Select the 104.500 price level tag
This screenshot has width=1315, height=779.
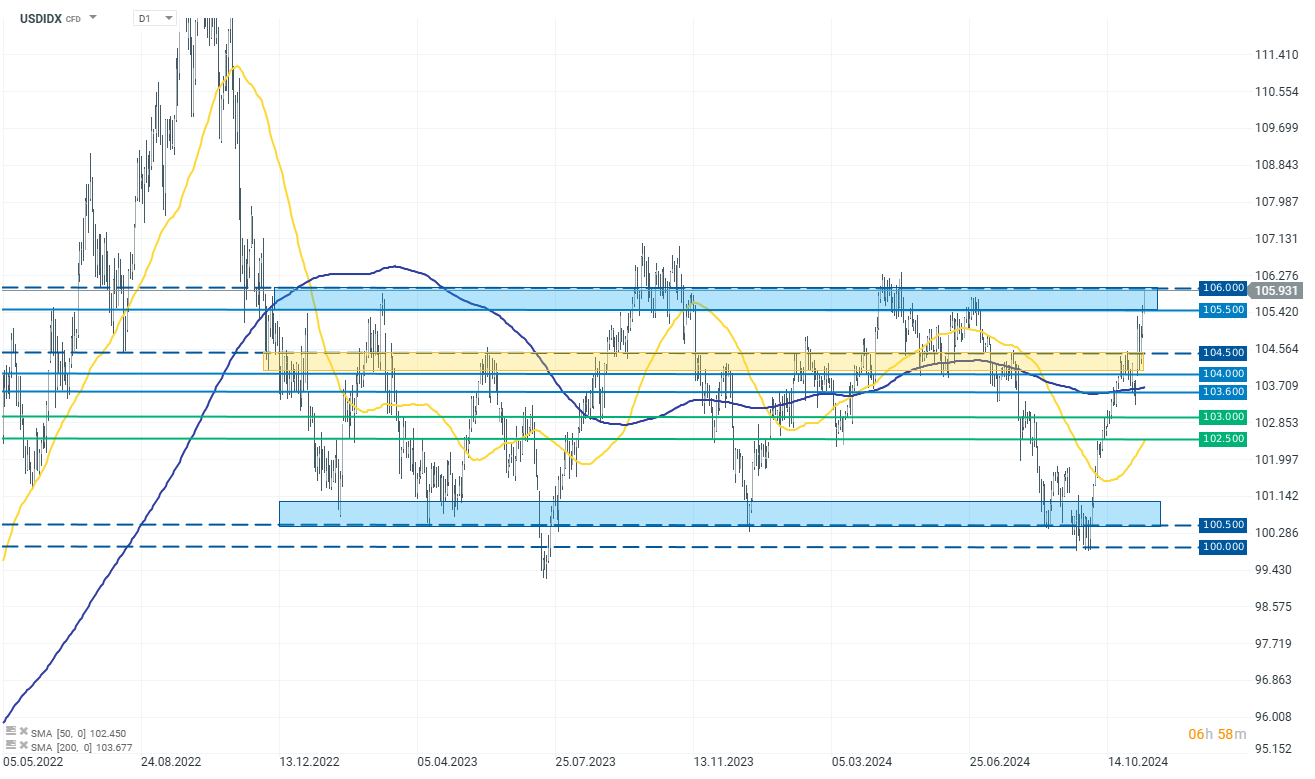(x=1225, y=353)
